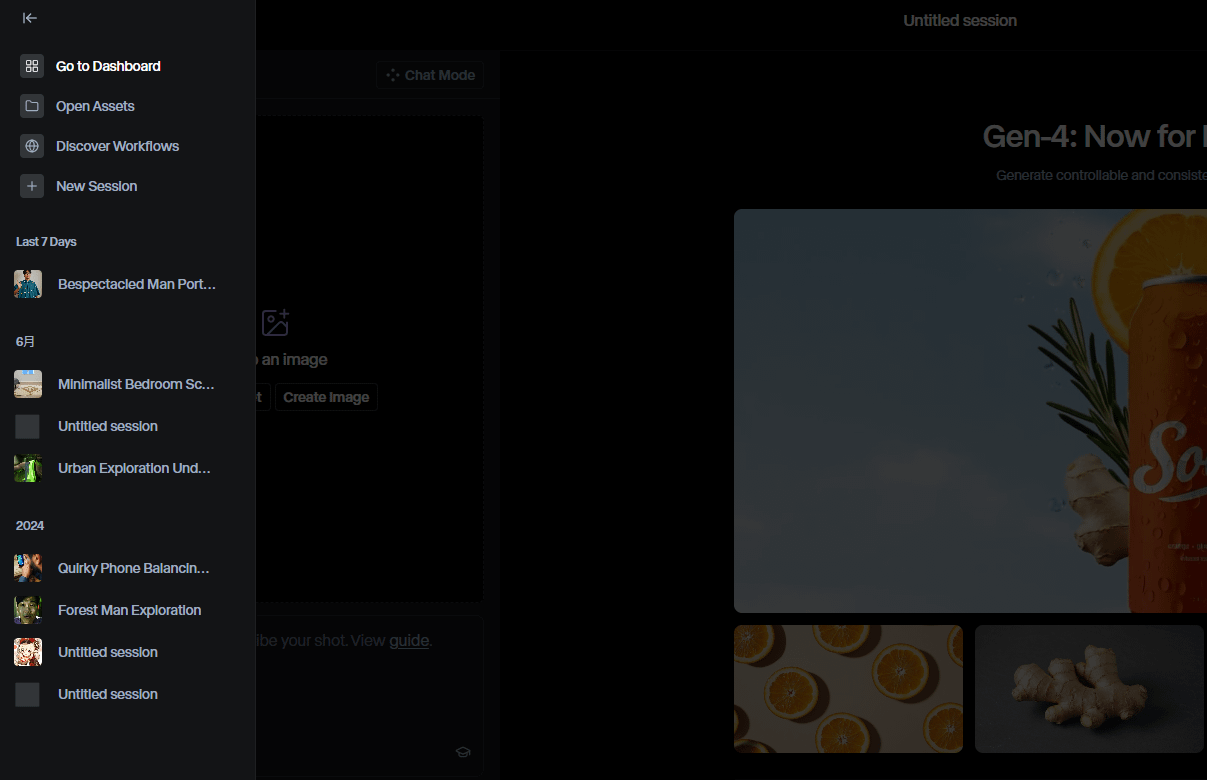Click the Forest Man Exploration thumbnail

tap(28, 610)
